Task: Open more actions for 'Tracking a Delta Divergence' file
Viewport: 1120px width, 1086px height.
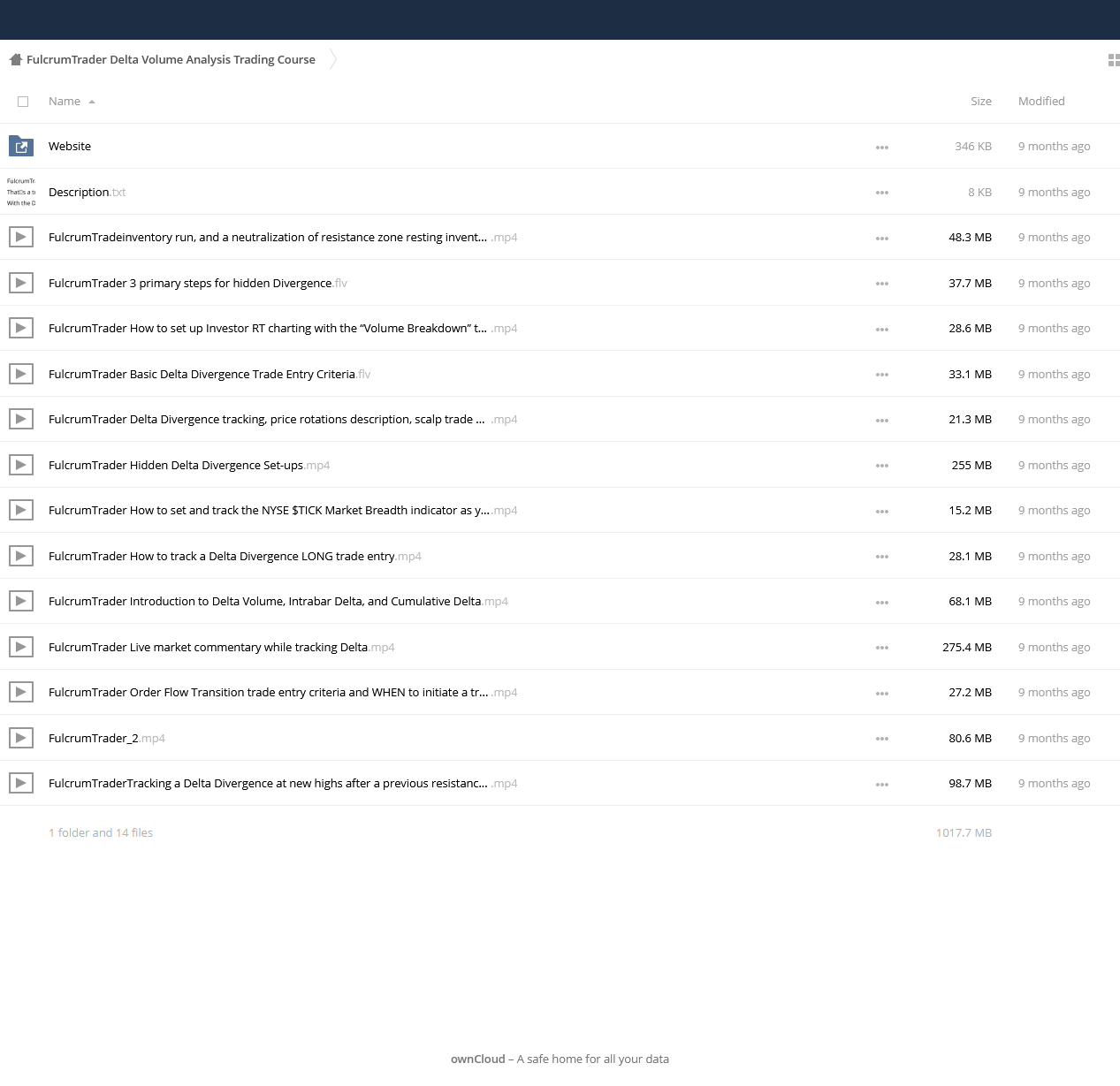Action: 882,785
